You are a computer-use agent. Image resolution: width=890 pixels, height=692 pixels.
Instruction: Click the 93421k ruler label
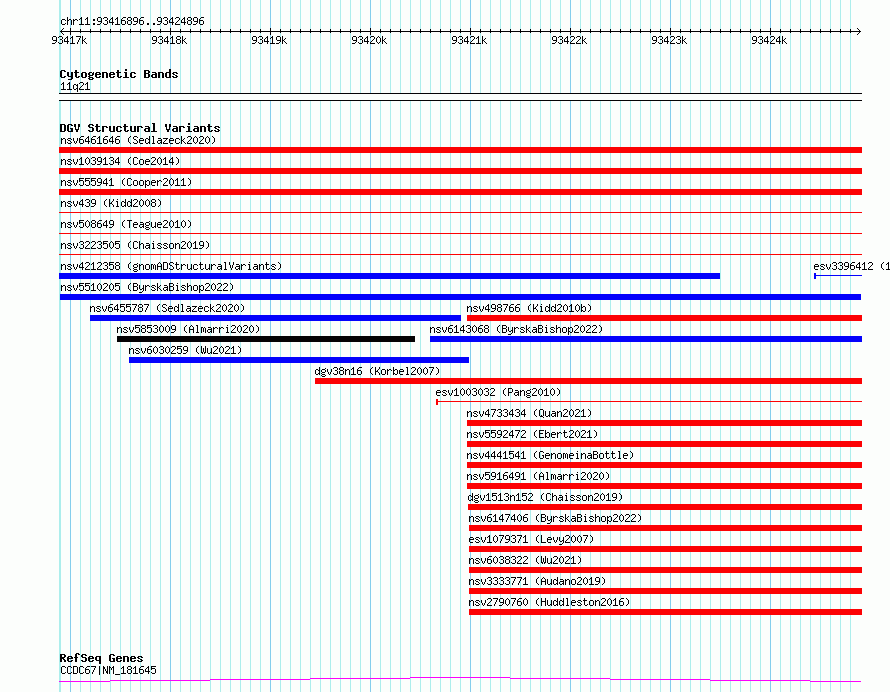469,40
